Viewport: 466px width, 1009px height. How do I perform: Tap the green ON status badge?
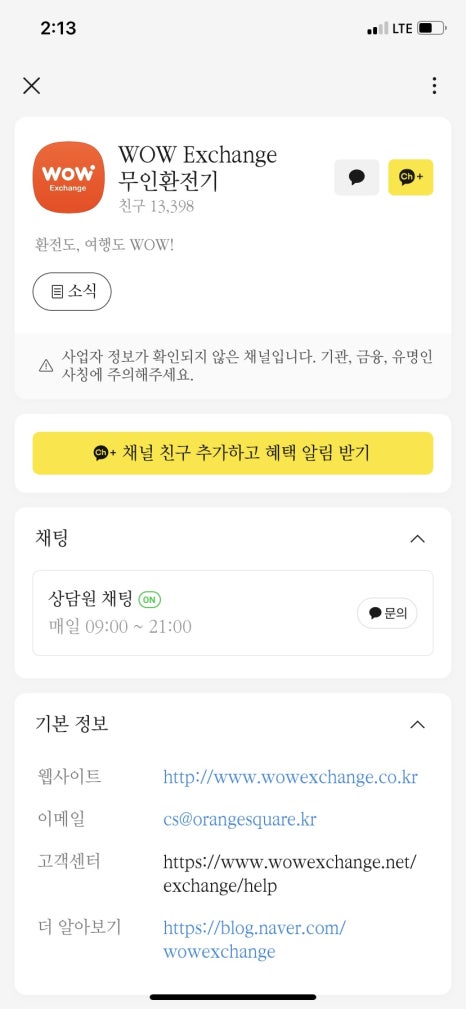pyautogui.click(x=149, y=600)
